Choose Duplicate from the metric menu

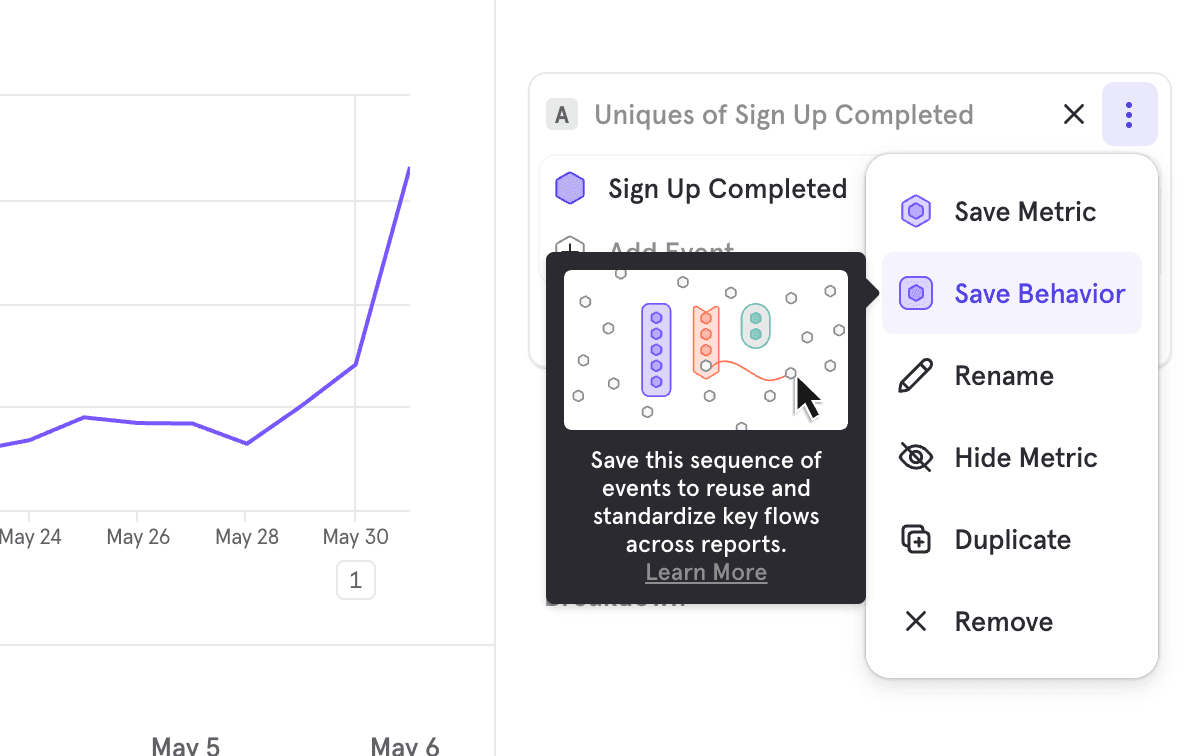click(x=1012, y=539)
